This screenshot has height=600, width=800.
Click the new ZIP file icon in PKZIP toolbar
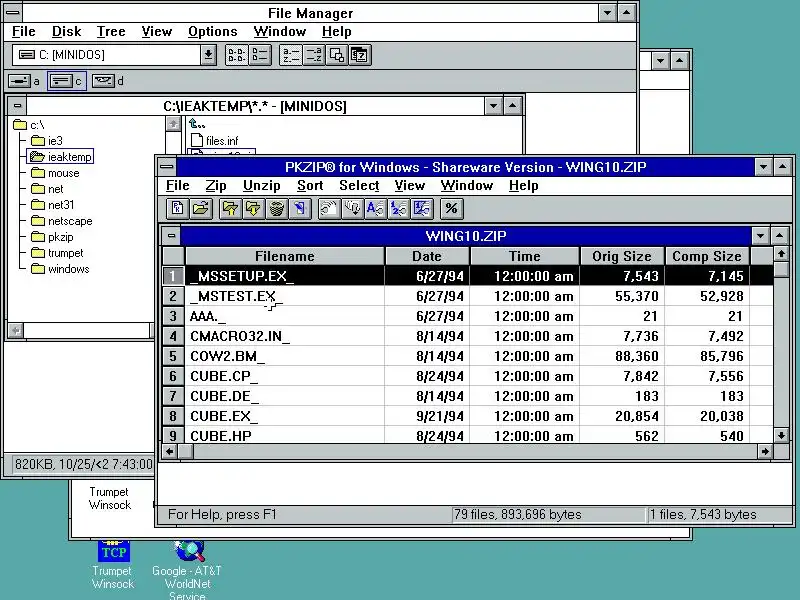[178, 208]
